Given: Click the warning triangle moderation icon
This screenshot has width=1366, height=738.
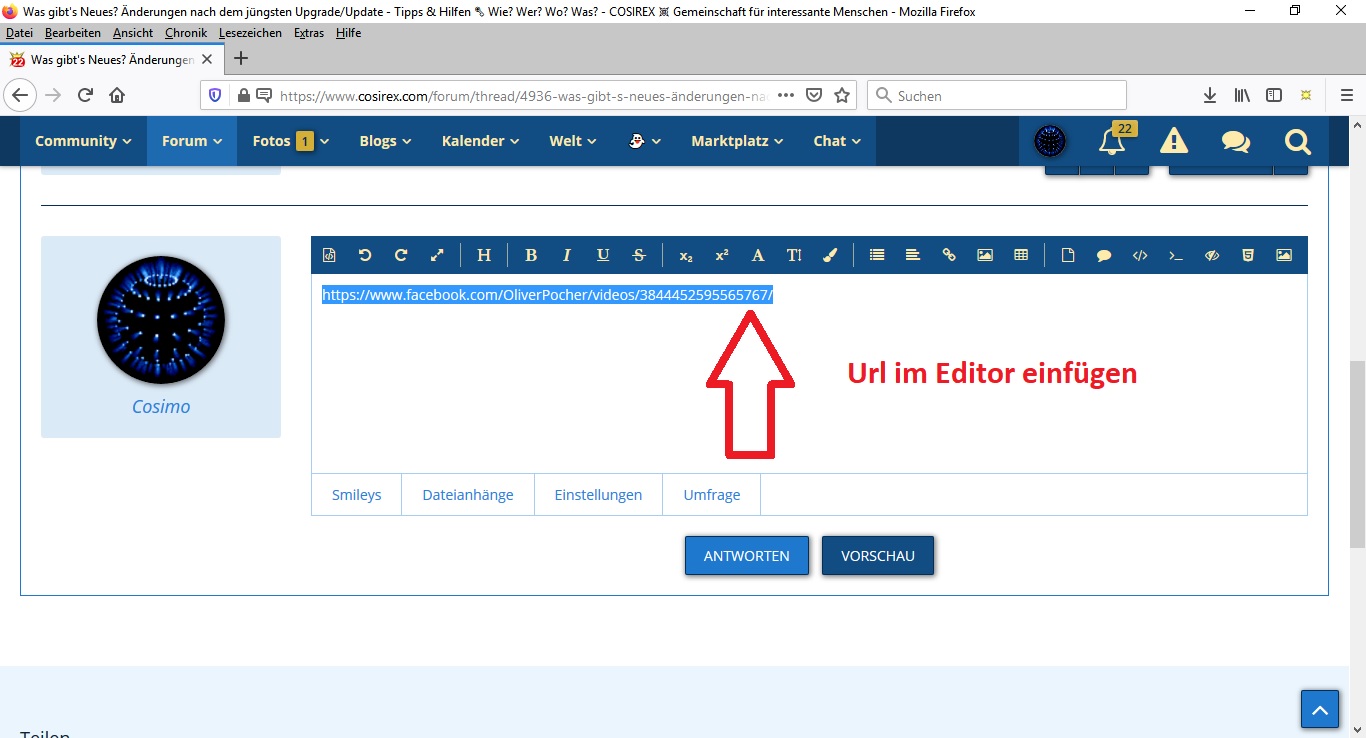Looking at the screenshot, I should [1174, 141].
